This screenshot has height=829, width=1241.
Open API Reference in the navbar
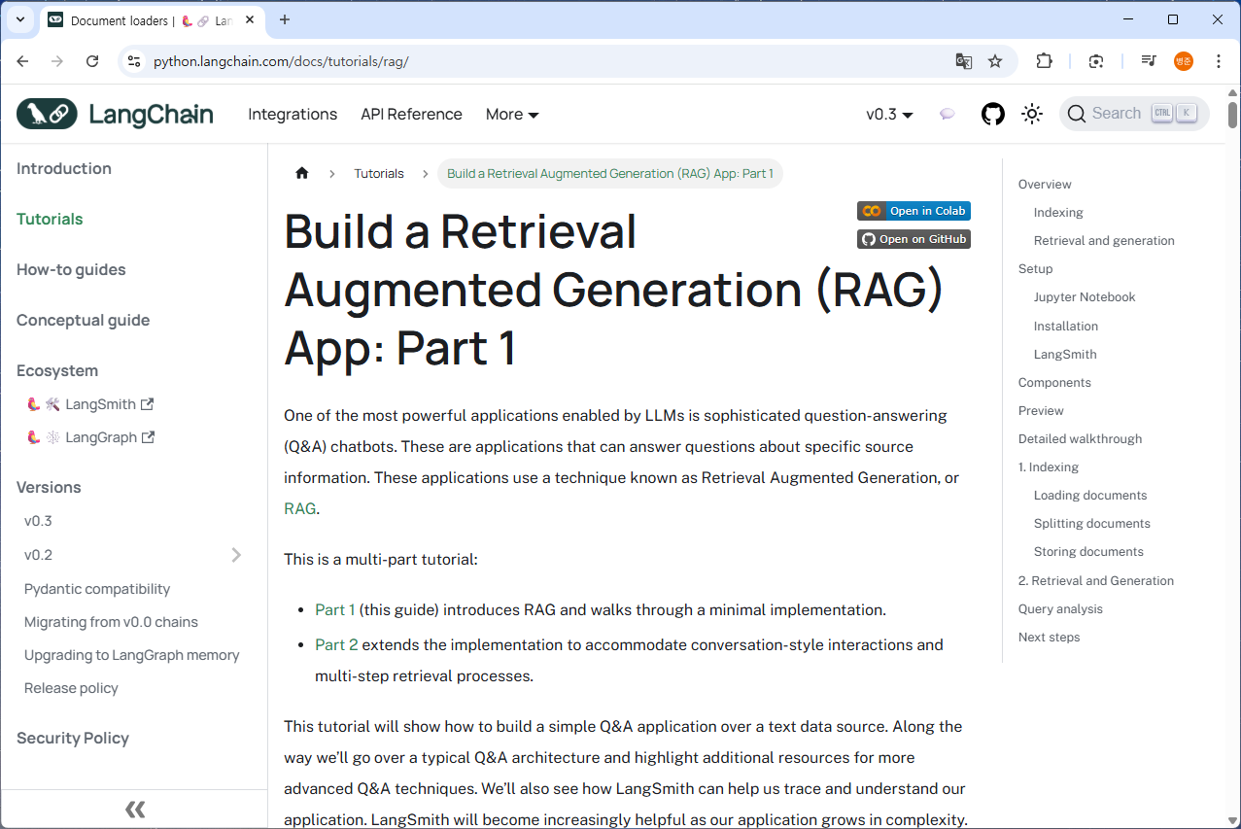pos(411,114)
